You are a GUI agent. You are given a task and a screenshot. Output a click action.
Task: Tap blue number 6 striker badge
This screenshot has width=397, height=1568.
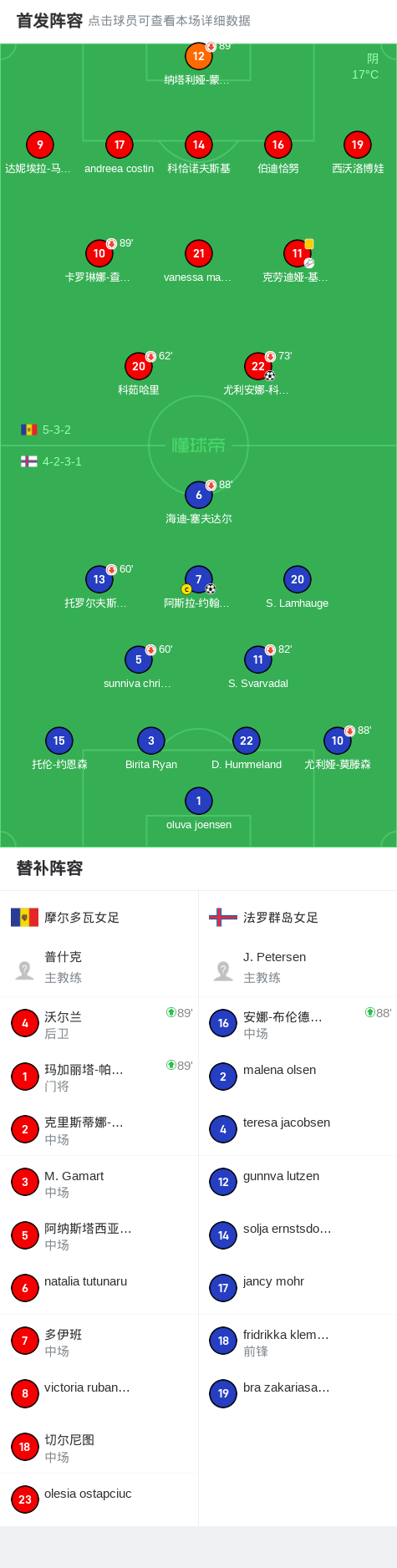click(198, 495)
